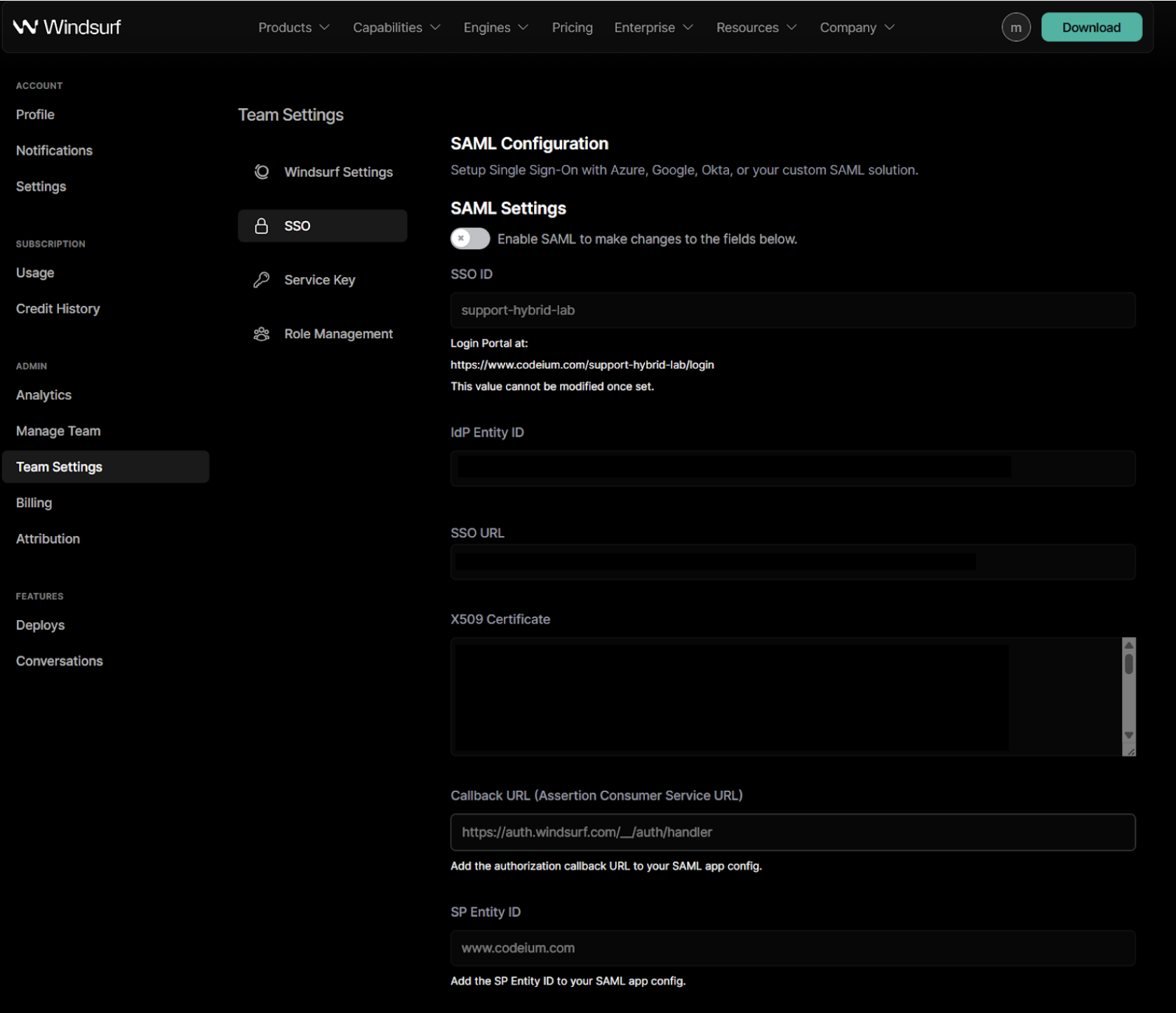Click the X509 Certificate resize handle

click(x=1129, y=751)
